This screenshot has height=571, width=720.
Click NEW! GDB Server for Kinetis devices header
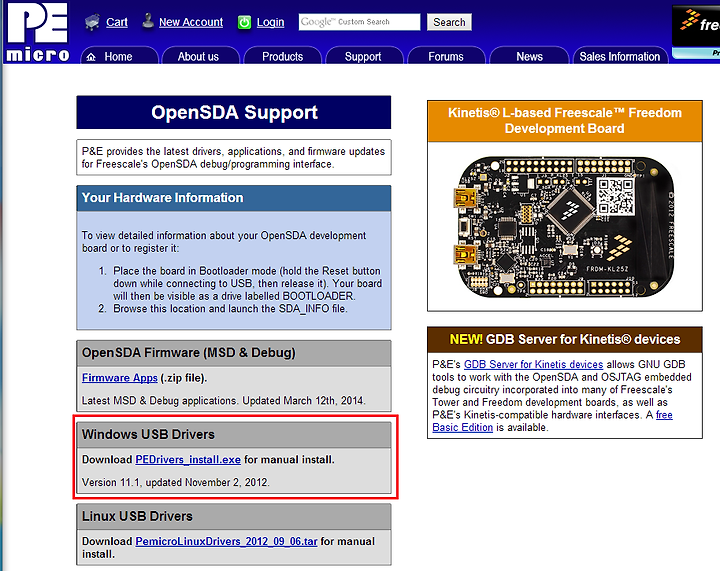pos(564,339)
